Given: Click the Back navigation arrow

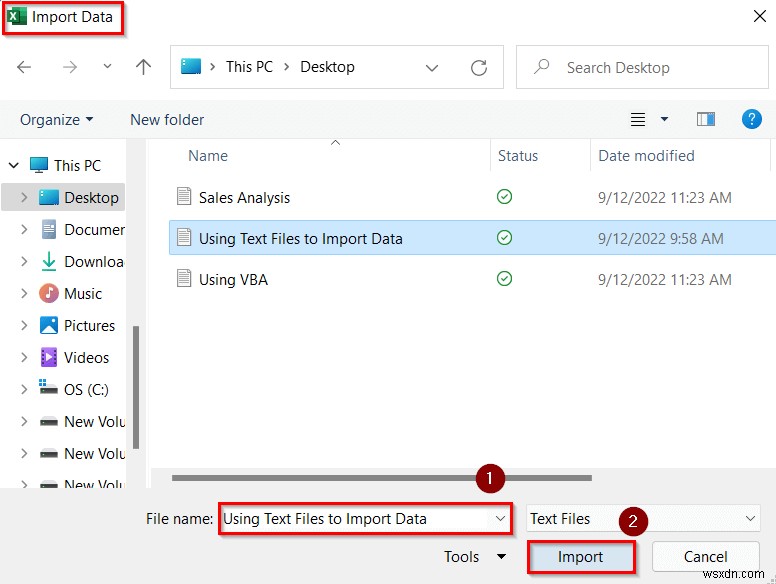Looking at the screenshot, I should click(x=24, y=67).
